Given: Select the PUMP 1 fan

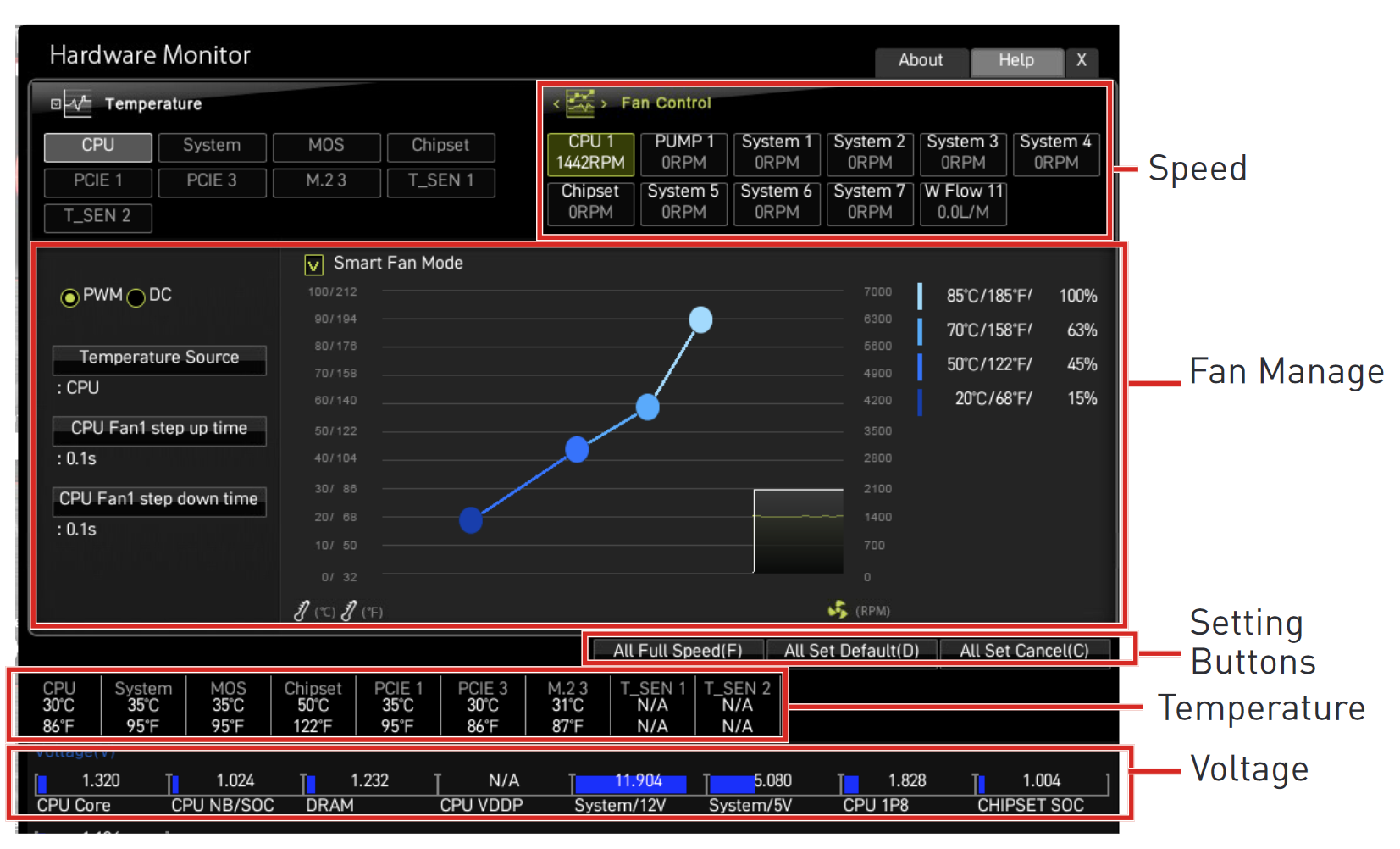Looking at the screenshot, I should (683, 153).
